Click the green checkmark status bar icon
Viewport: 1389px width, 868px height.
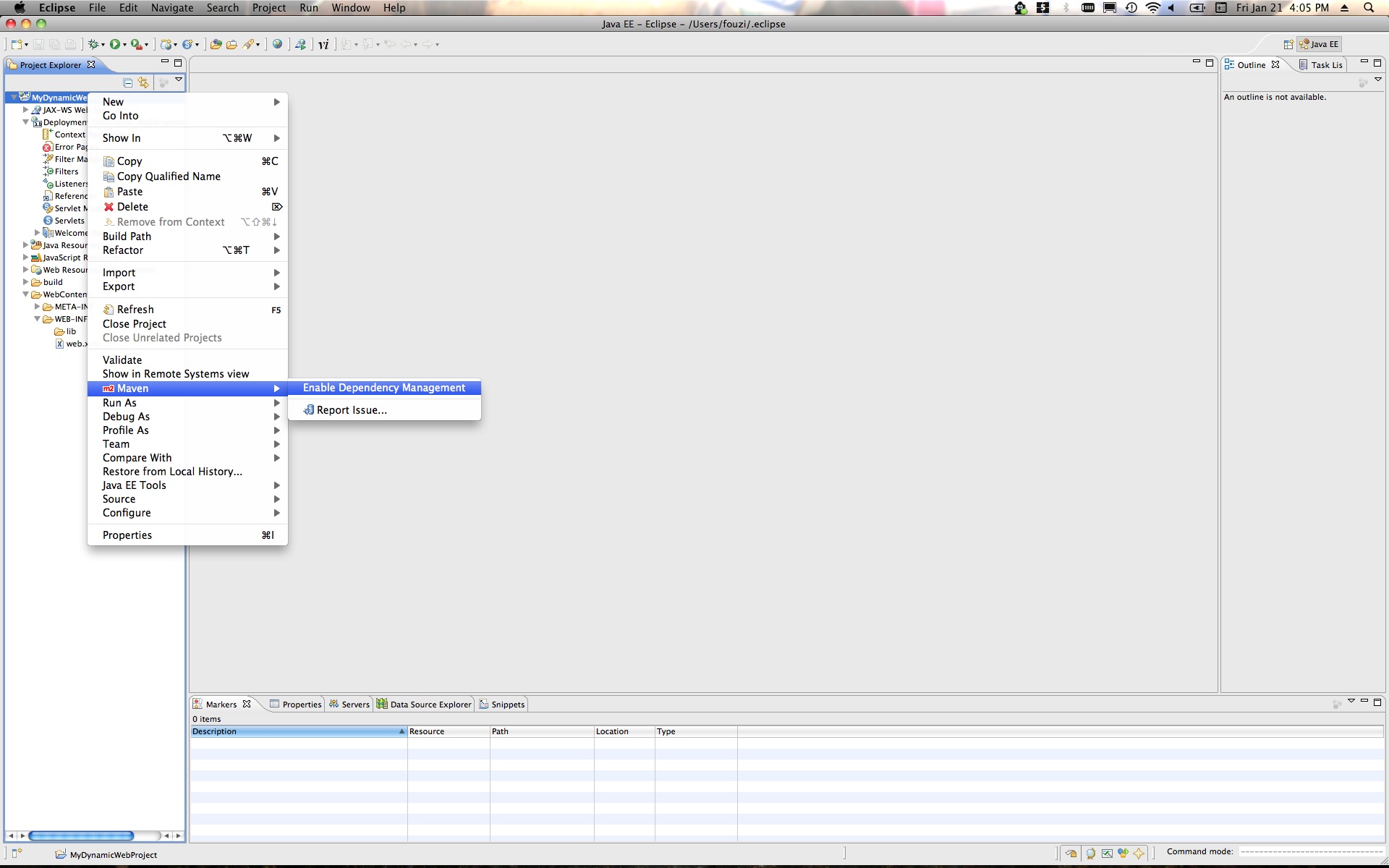[1107, 854]
